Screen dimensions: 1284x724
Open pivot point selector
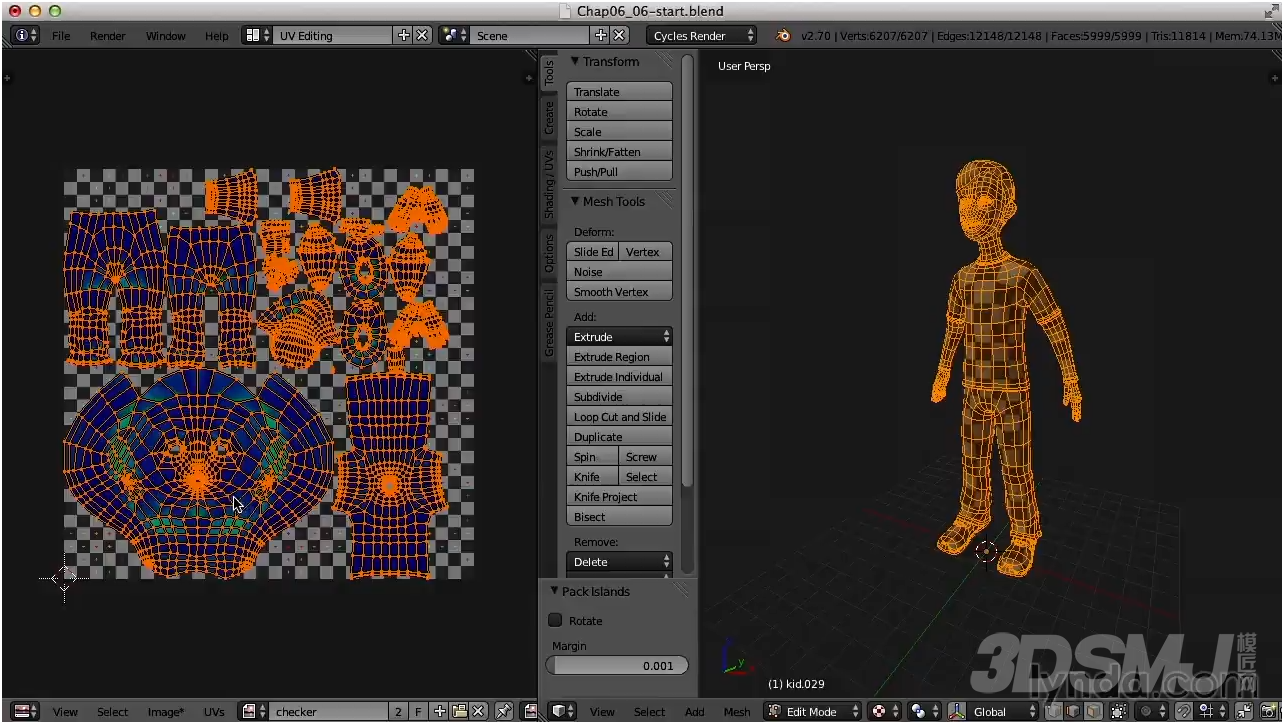click(924, 711)
